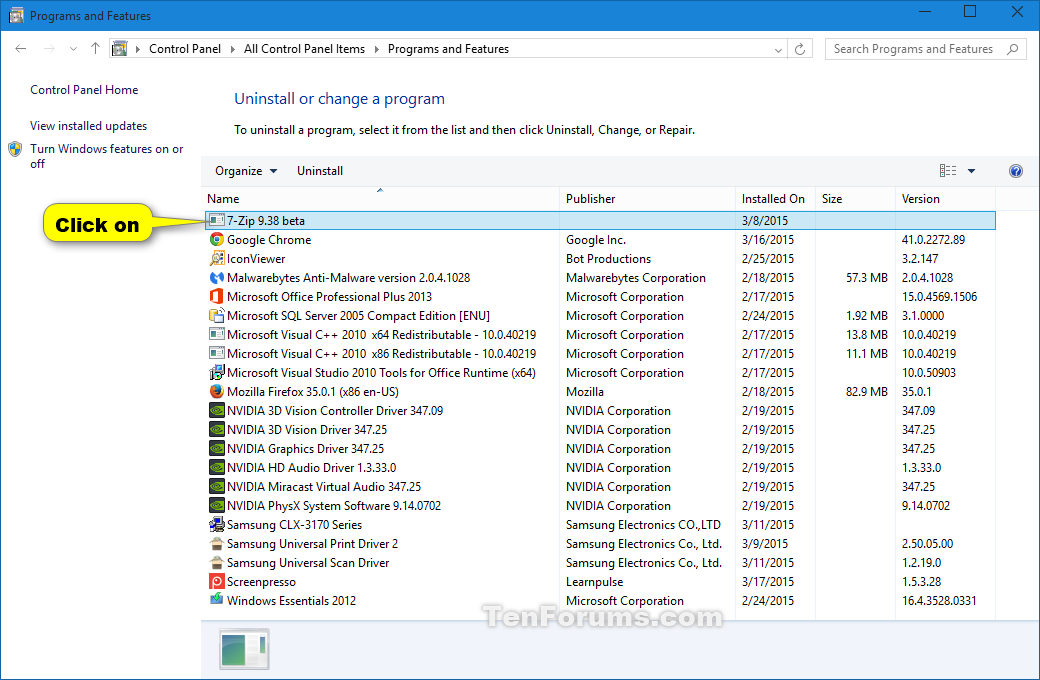This screenshot has height=680, width=1040.
Task: Expand the view options dropdown arrow
Action: click(971, 171)
